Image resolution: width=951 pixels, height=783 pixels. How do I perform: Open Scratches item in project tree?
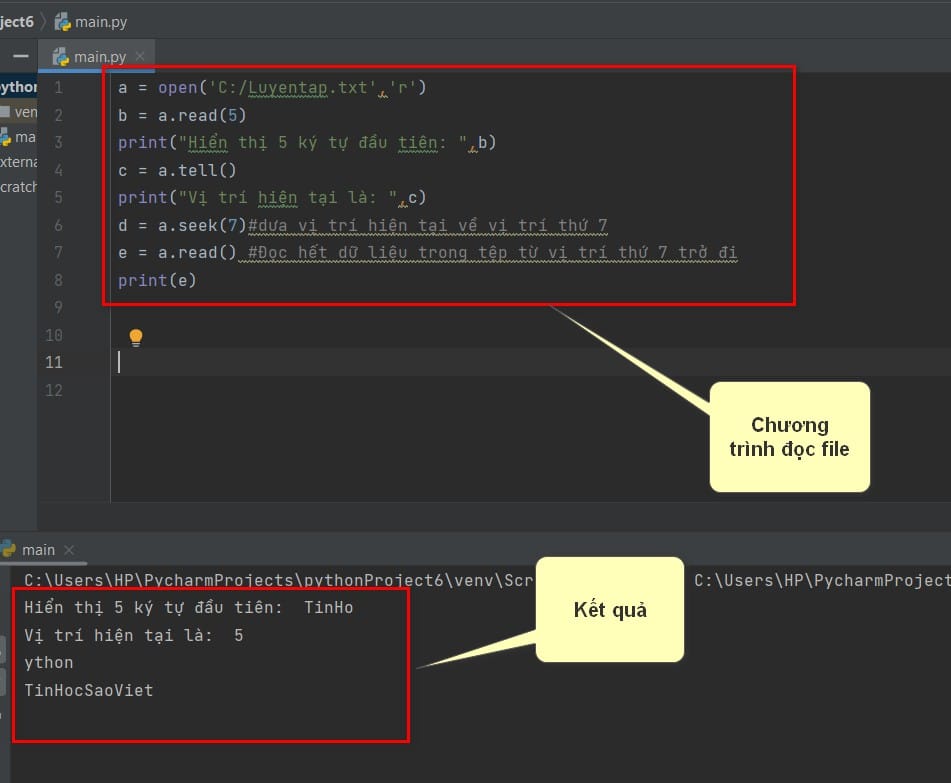point(19,187)
